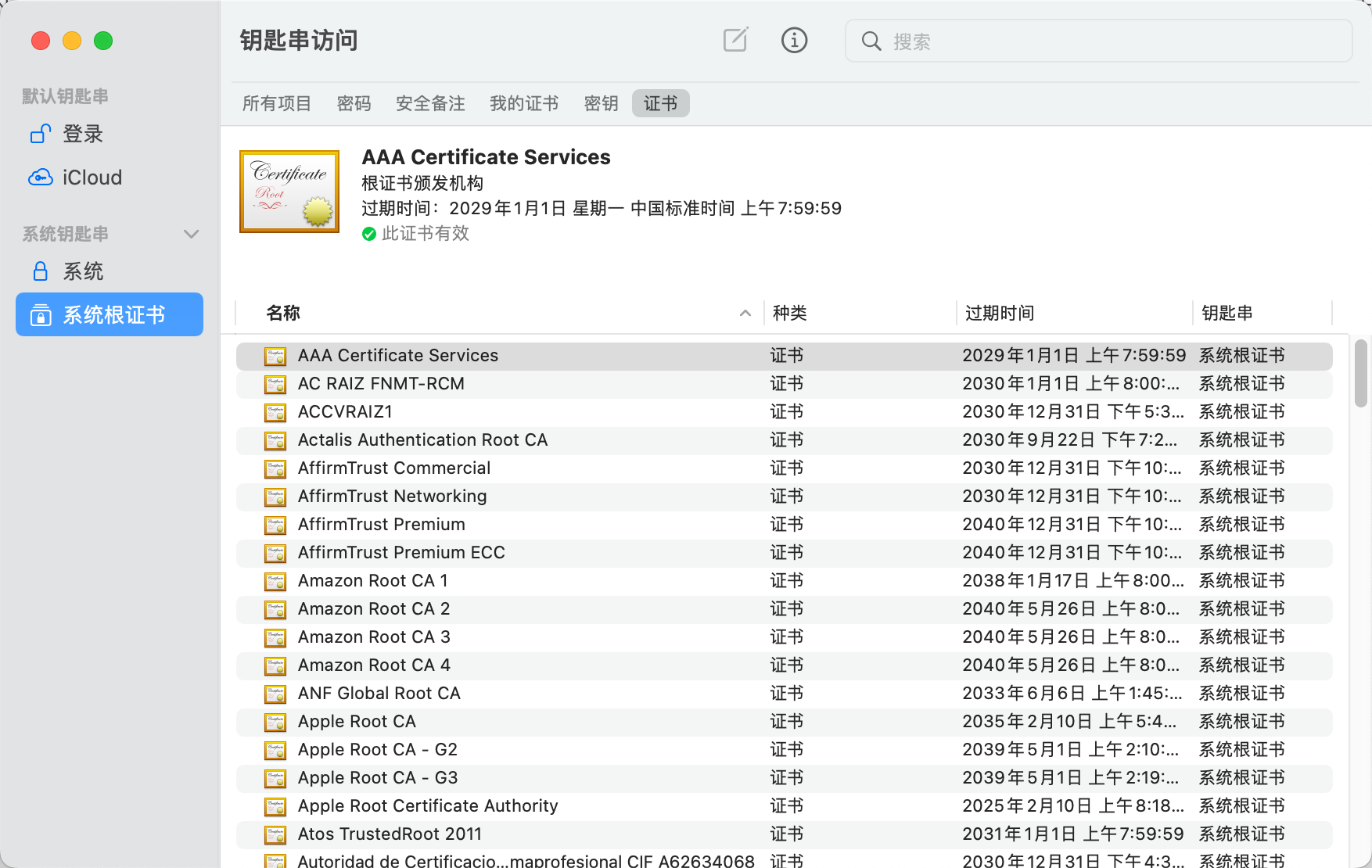Click the Amazon Root CA 4 icon
Screen dimensions: 1372x868
pos(275,665)
